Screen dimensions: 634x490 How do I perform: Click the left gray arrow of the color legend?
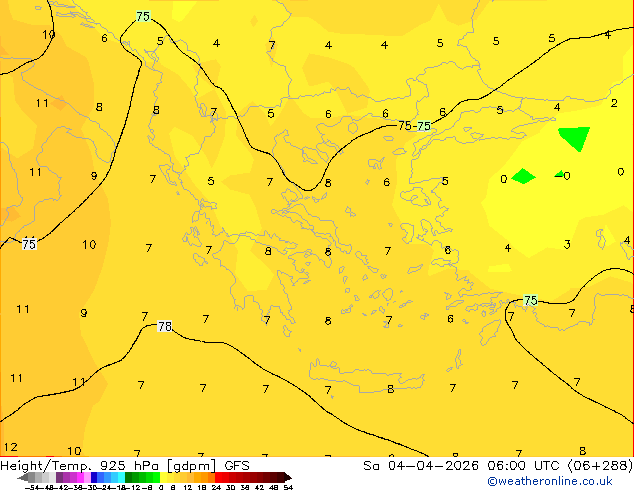point(23,478)
